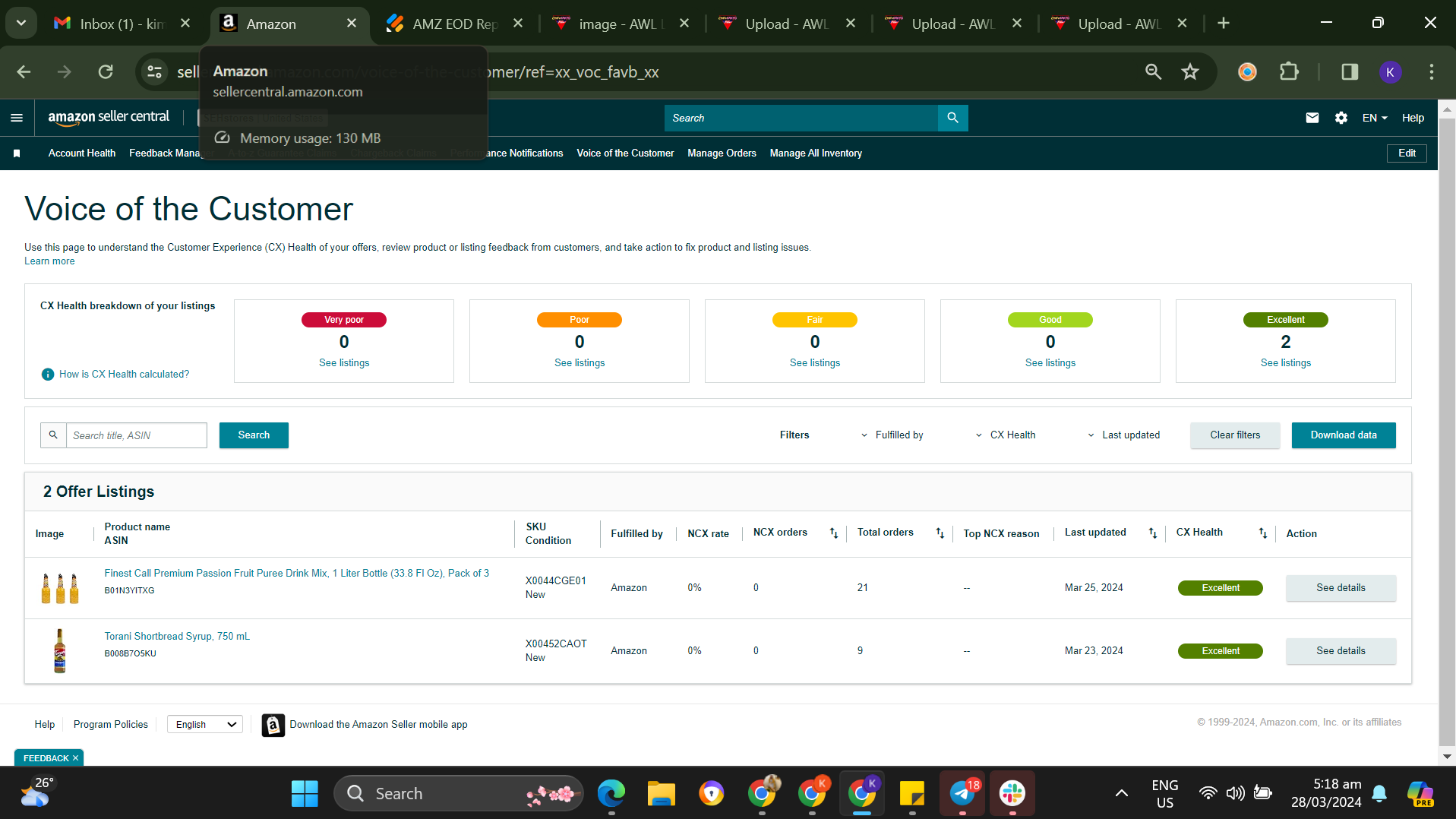The height and width of the screenshot is (819, 1456).
Task: See listings under the Very poor card
Action: tap(344, 363)
